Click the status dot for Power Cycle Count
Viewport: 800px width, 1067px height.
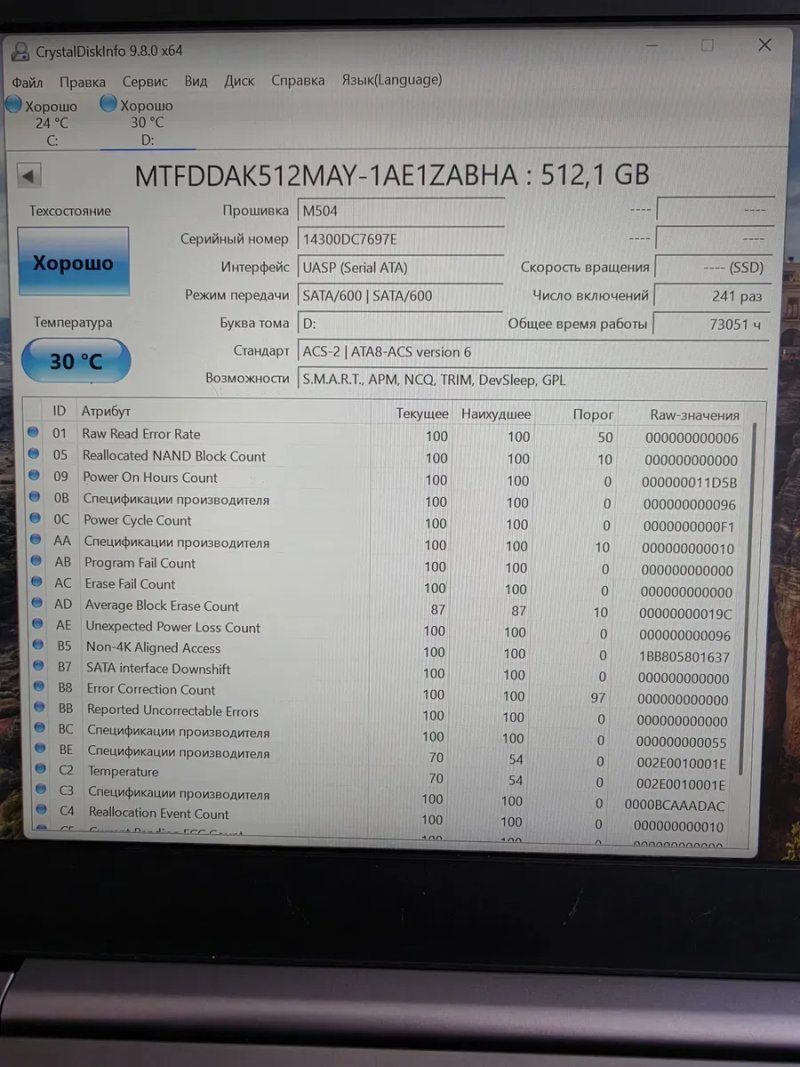[35, 518]
